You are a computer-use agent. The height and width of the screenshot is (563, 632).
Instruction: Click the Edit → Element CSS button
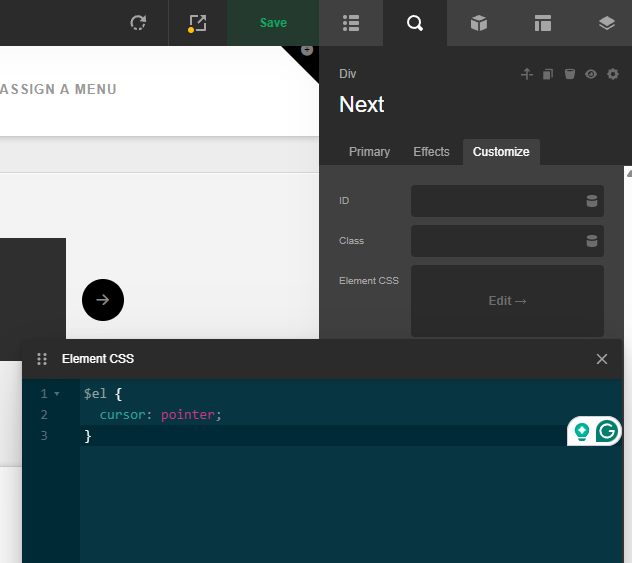[x=507, y=301]
